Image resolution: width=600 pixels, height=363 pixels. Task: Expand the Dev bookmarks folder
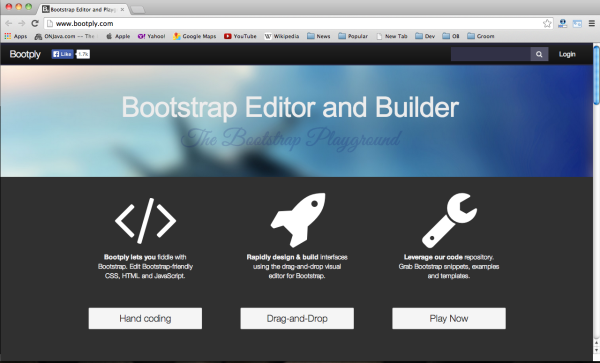click(x=425, y=36)
